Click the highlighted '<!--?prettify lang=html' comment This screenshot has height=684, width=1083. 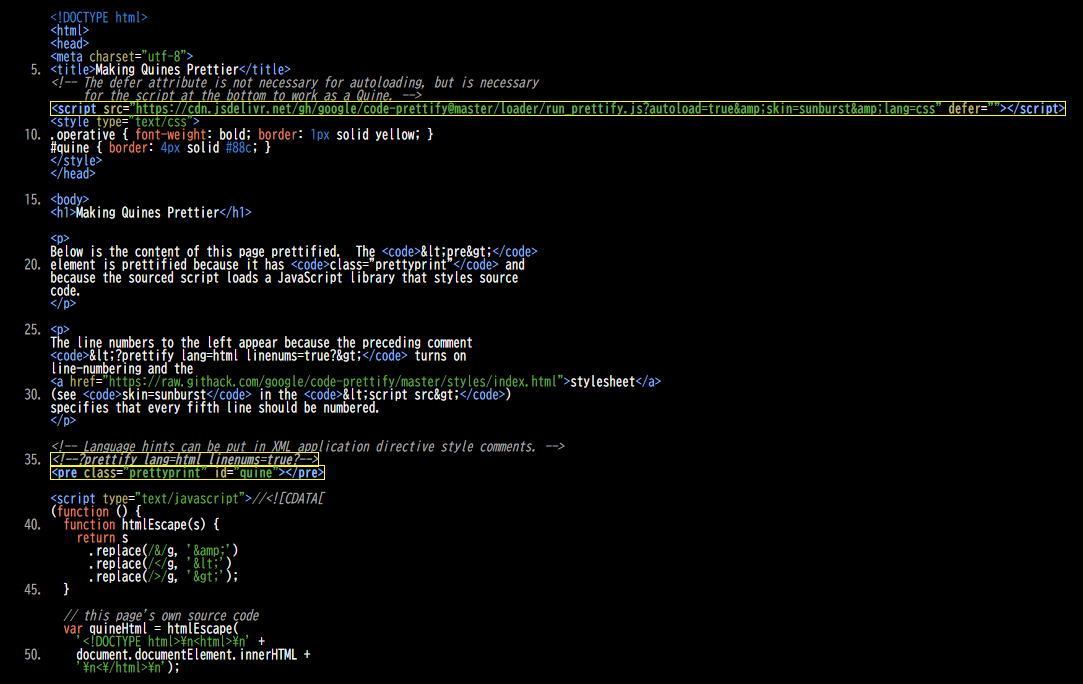pyautogui.click(x=184, y=459)
